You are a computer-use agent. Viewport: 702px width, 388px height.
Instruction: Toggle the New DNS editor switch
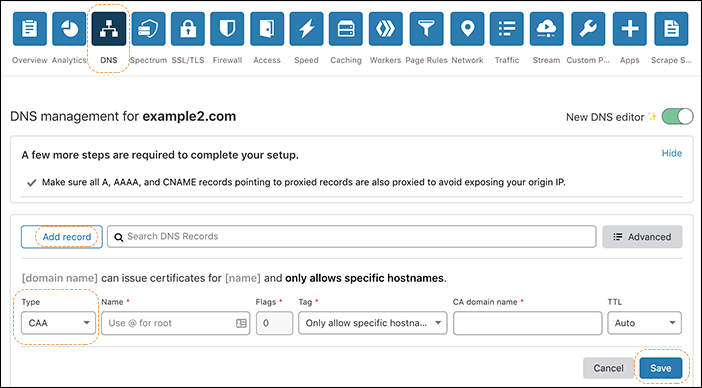(677, 117)
